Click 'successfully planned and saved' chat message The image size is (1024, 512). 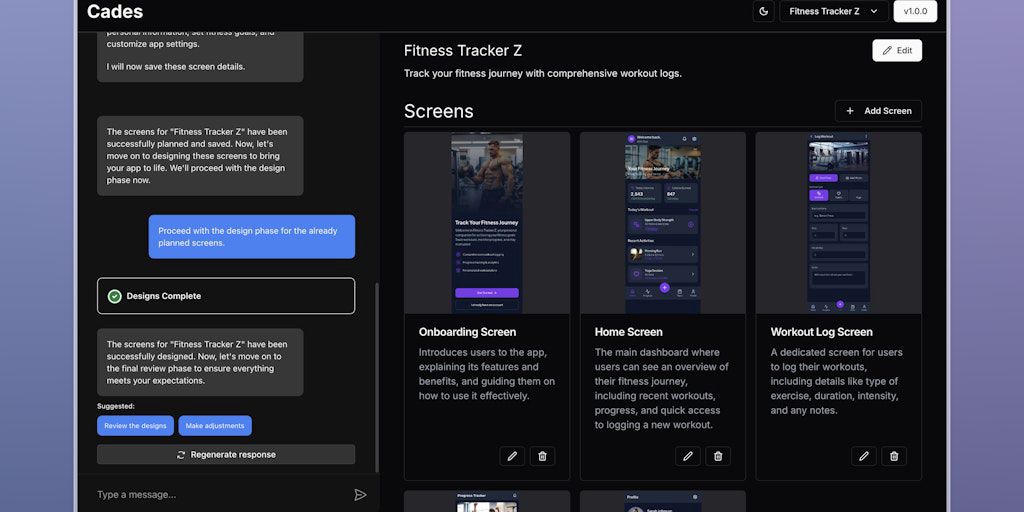pos(200,155)
